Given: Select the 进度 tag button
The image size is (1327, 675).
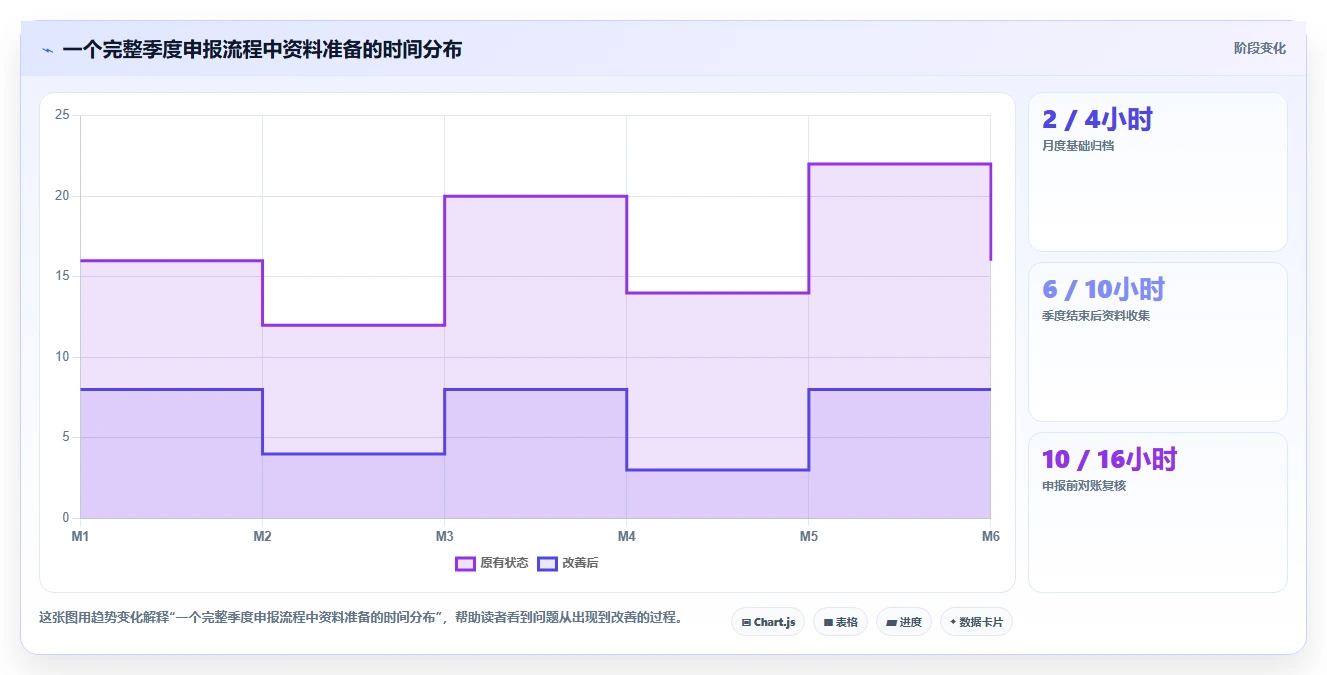Looking at the screenshot, I should pos(904,622).
